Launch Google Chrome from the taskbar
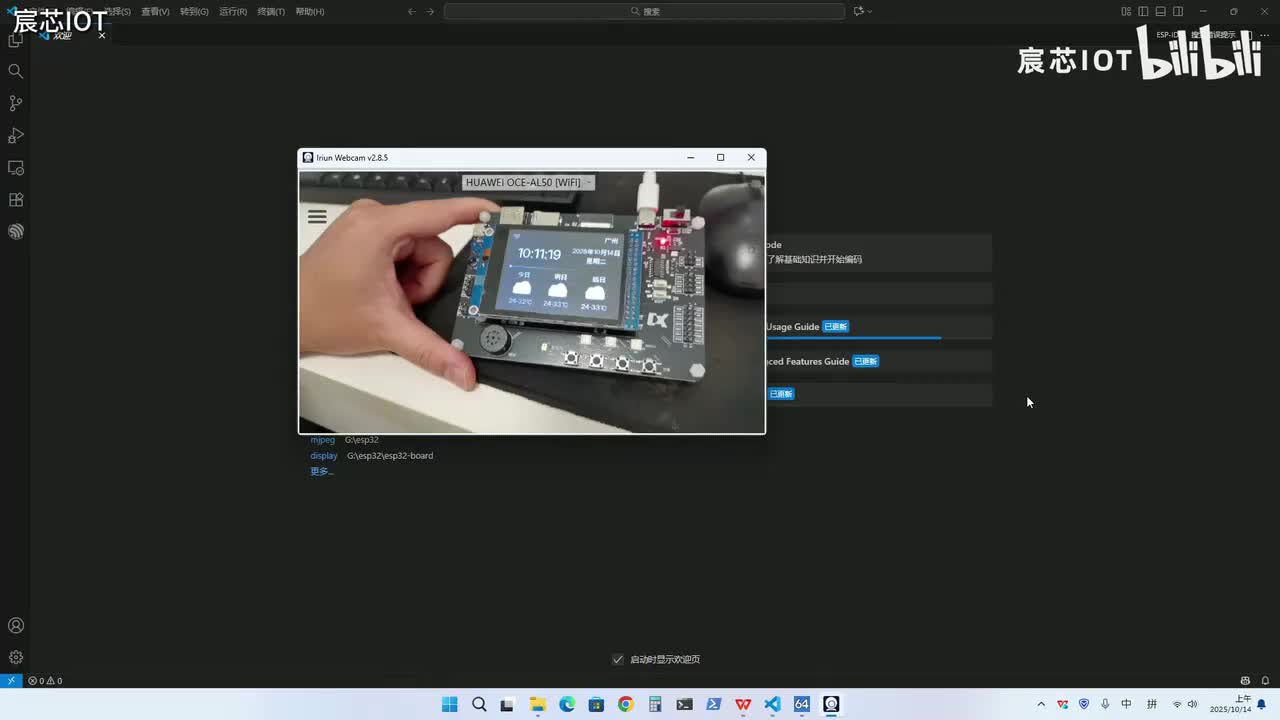This screenshot has height=720, width=1280. (625, 704)
